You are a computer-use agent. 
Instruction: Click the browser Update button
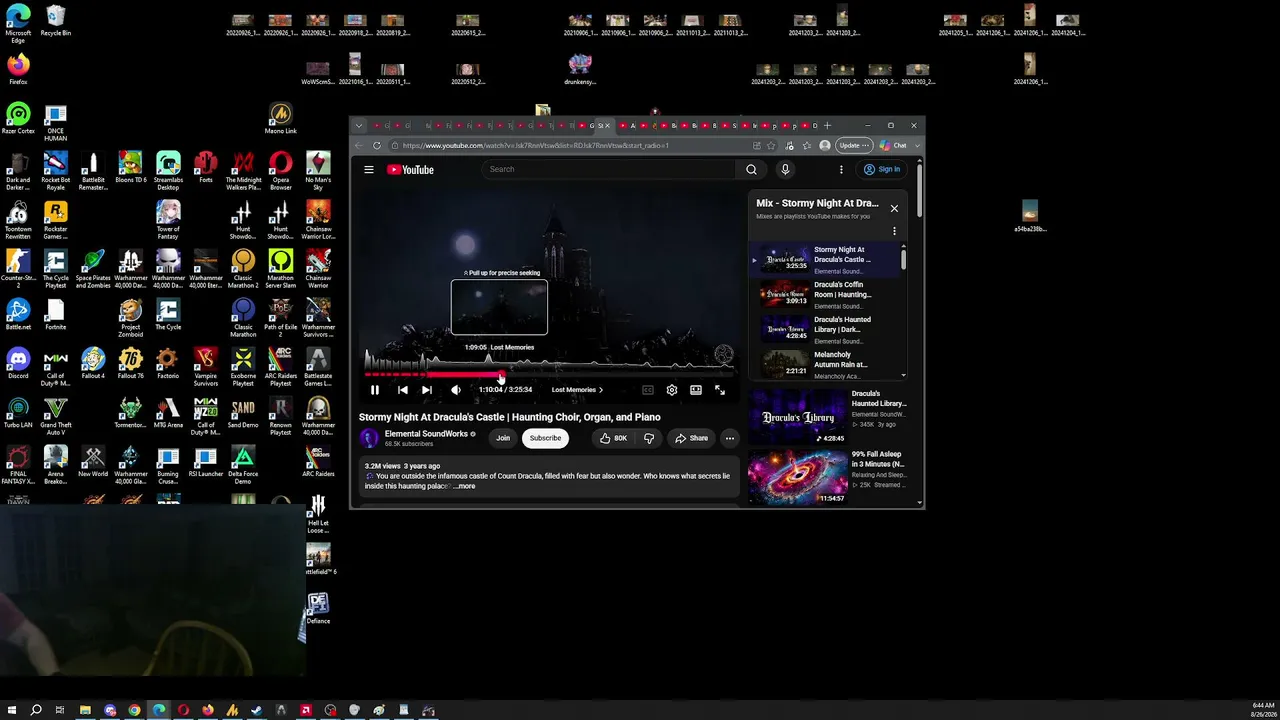853,146
